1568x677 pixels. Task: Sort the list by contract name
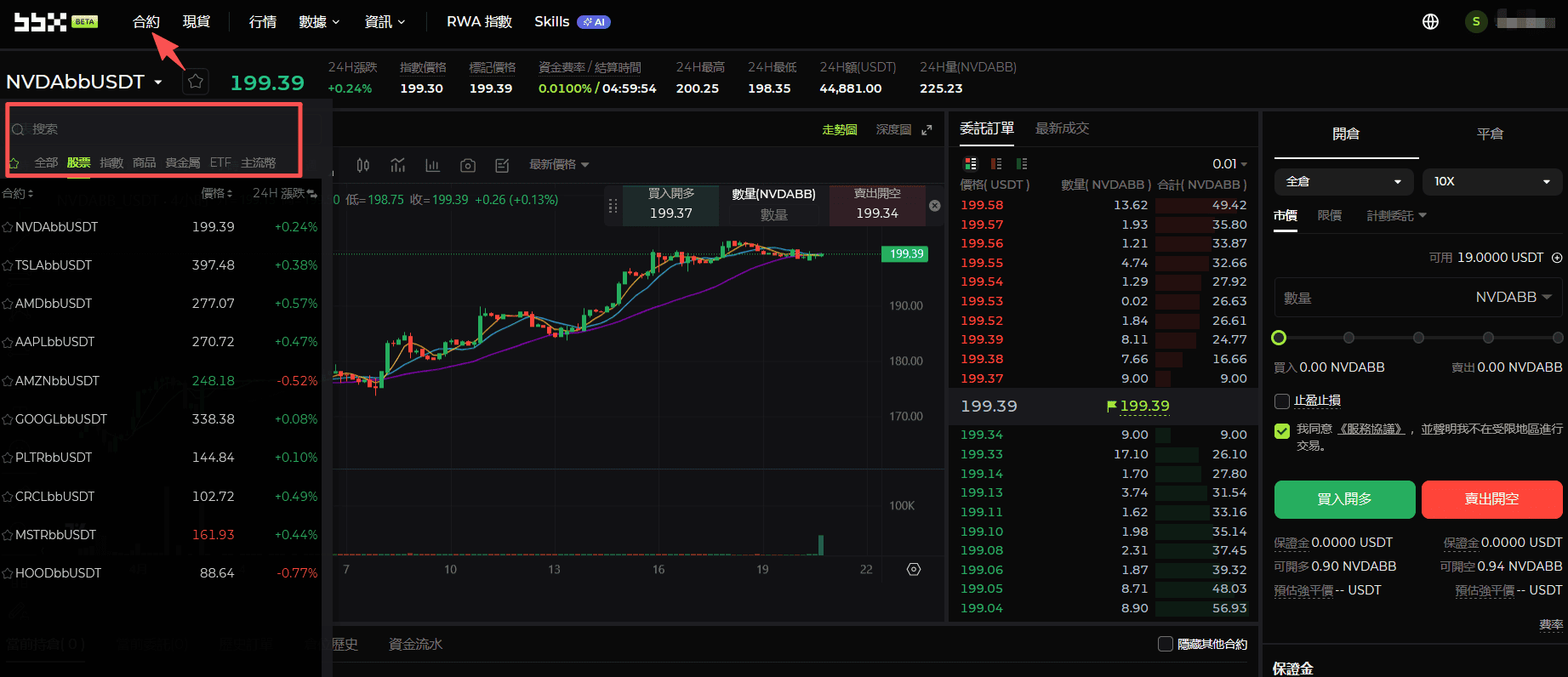click(18, 194)
